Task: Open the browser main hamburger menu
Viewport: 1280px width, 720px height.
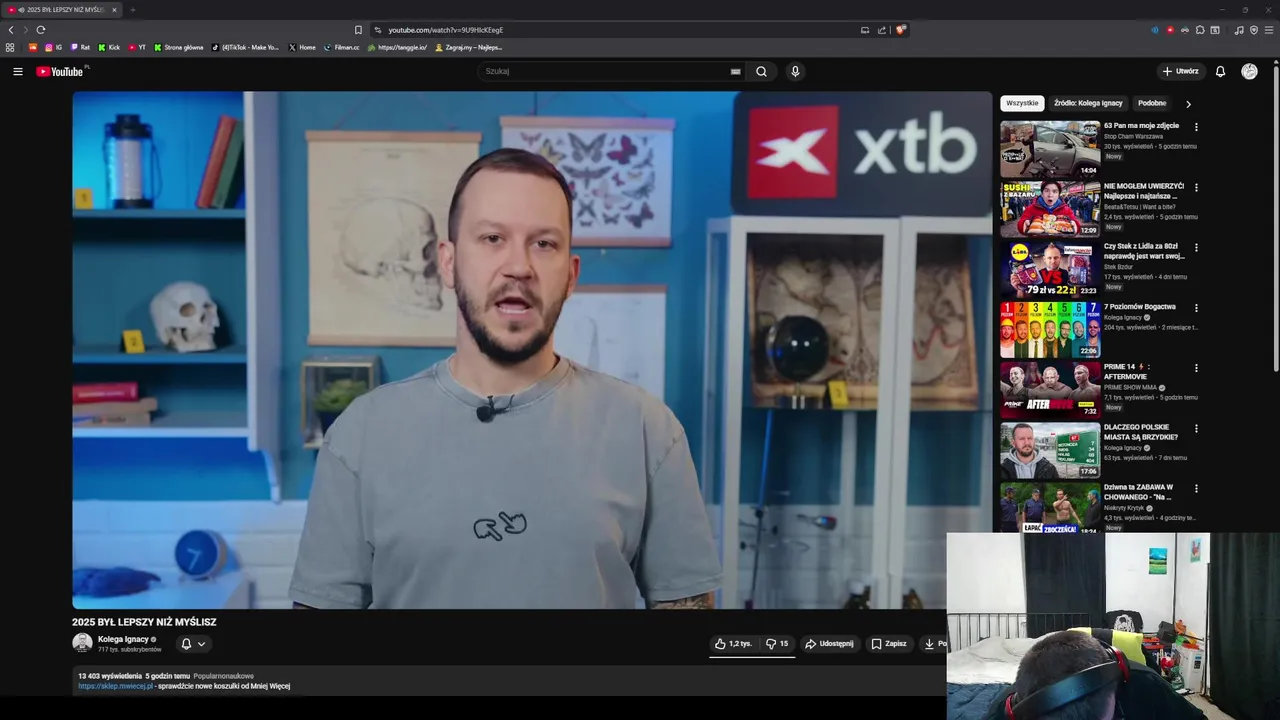Action: [x=1269, y=30]
